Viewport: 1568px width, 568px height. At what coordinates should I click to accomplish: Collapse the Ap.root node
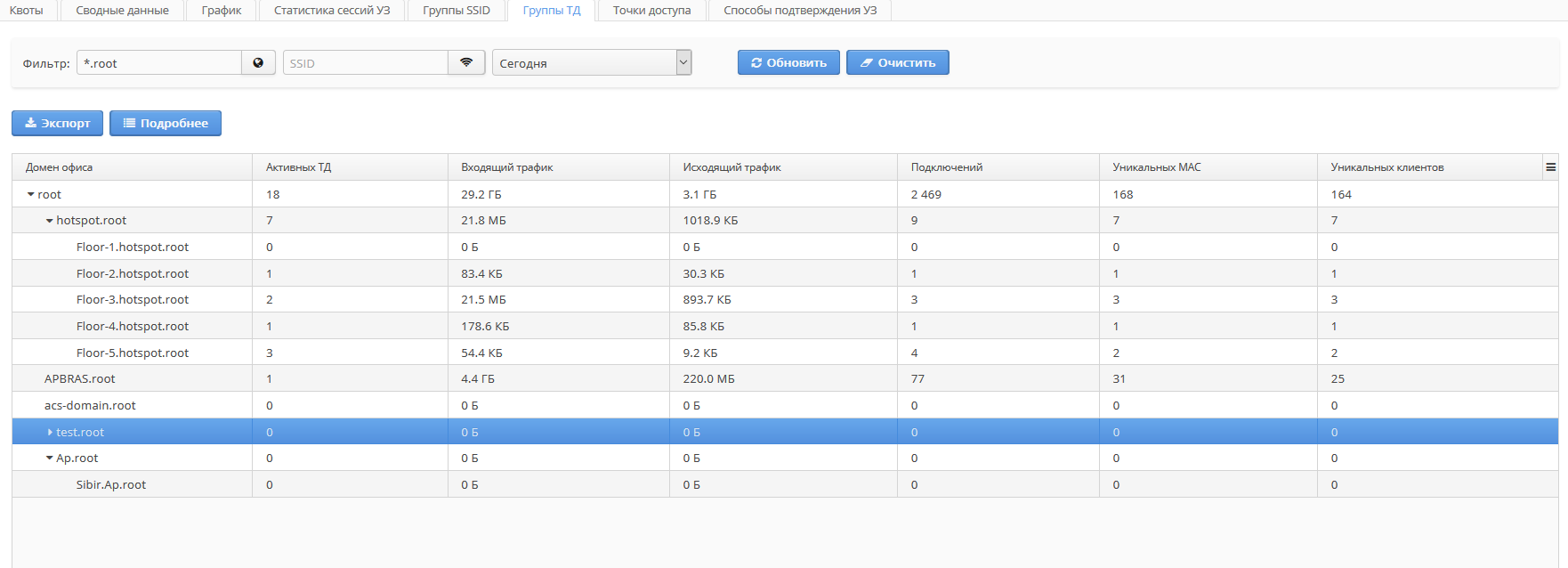pos(50,458)
